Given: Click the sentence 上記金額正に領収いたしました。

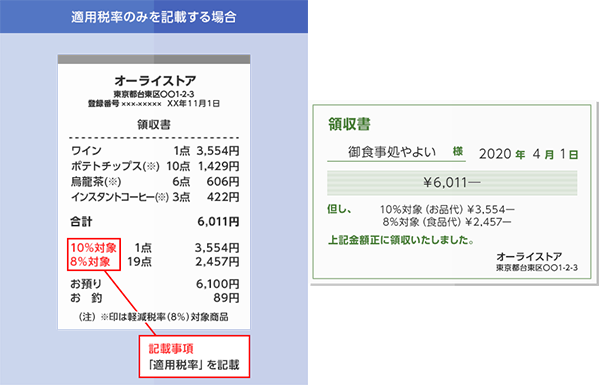Looking at the screenshot, I should pyautogui.click(x=401, y=240).
